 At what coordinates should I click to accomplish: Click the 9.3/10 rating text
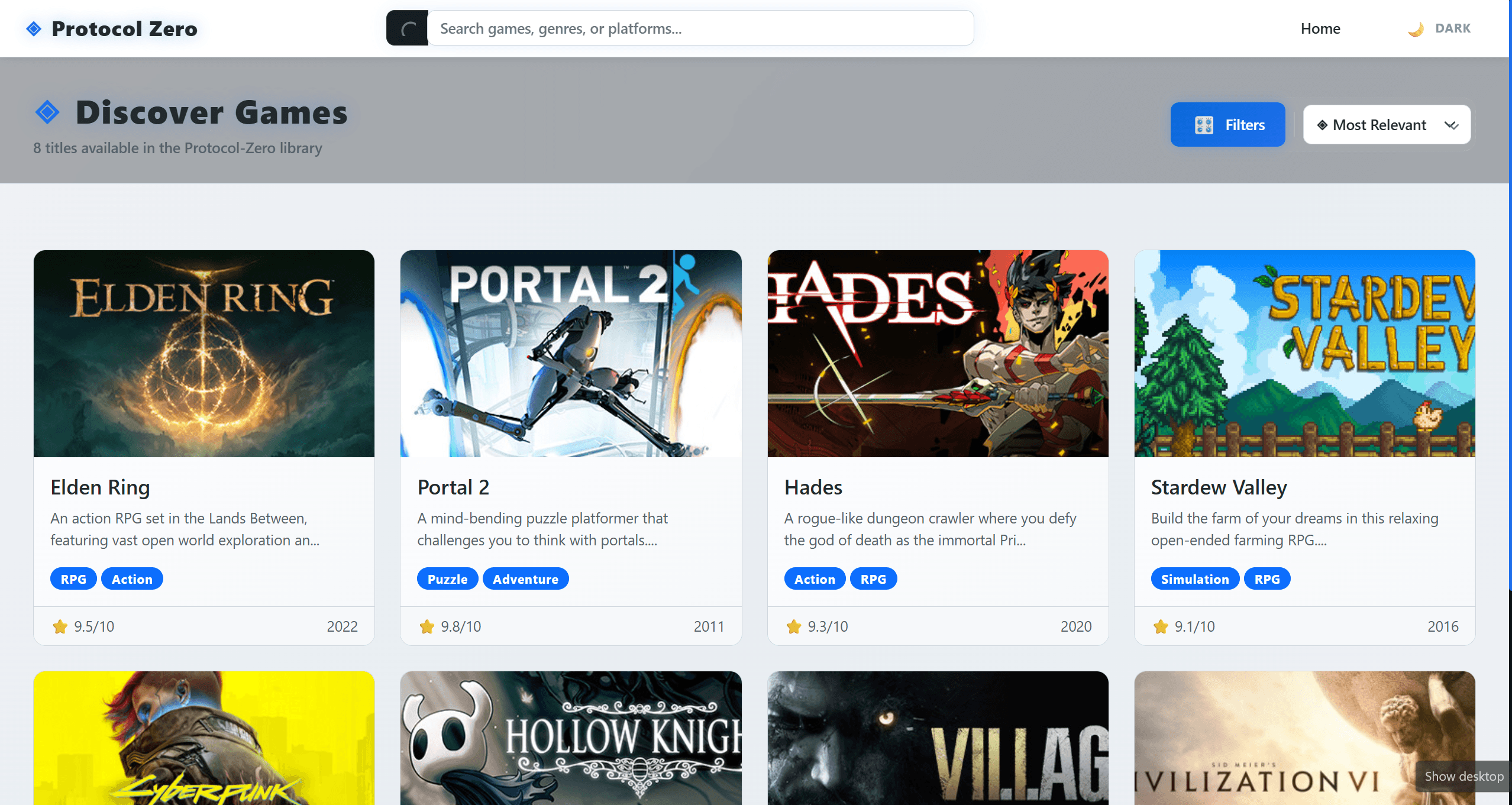[828, 626]
